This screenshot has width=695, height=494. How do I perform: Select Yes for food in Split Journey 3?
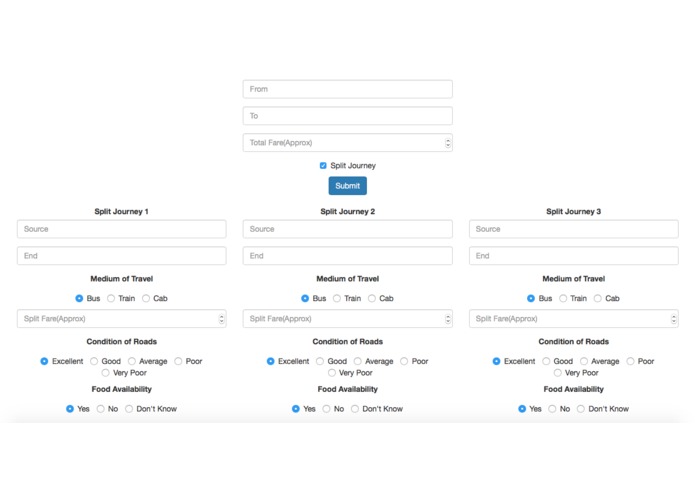click(x=522, y=409)
